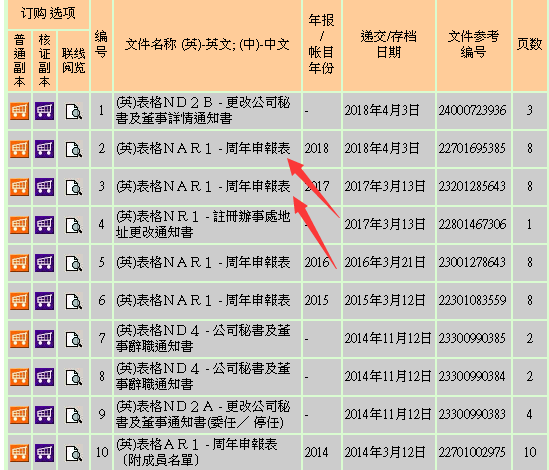Order certified copy of 2015 annual return

pos(44,301)
